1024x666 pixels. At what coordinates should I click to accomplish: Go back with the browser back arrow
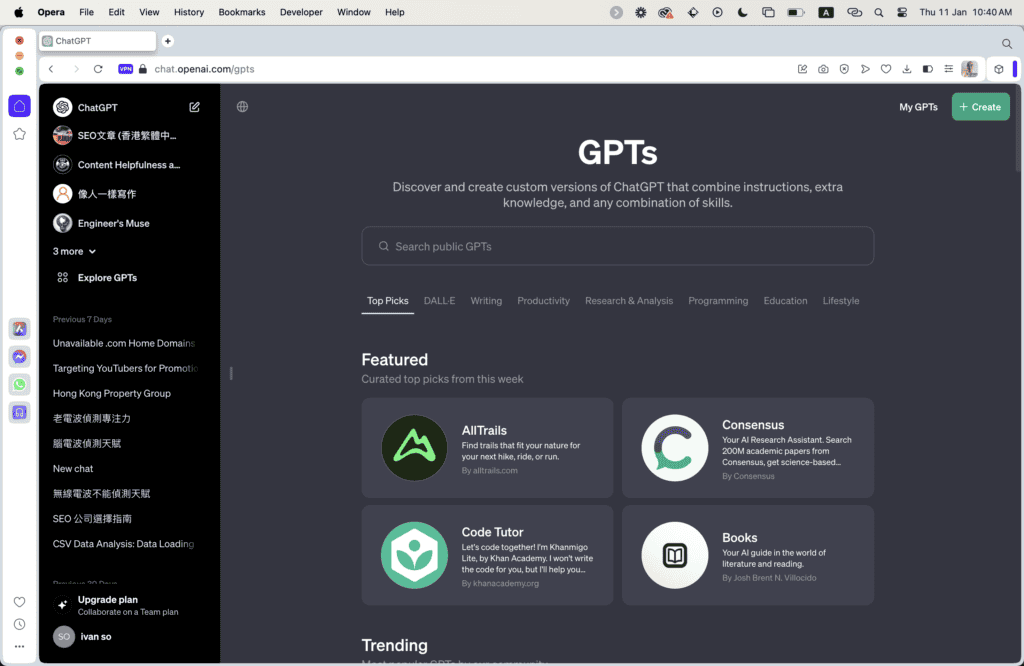51,69
